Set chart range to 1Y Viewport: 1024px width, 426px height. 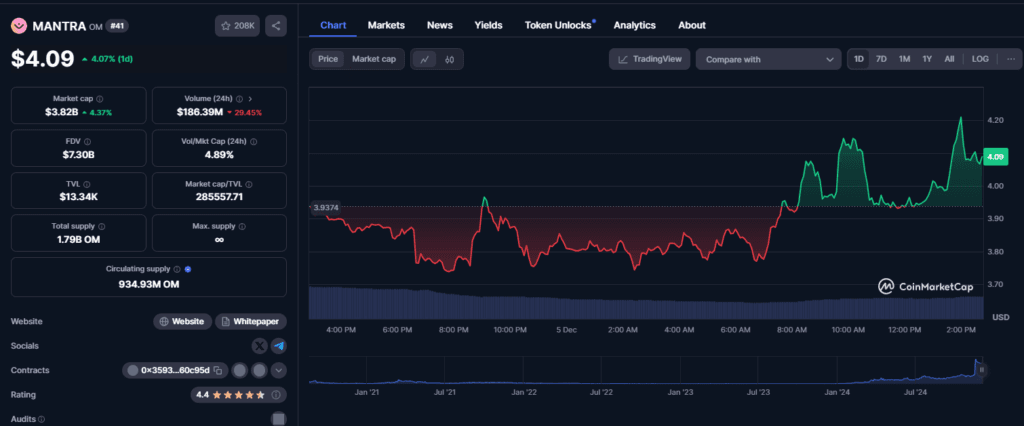click(927, 59)
